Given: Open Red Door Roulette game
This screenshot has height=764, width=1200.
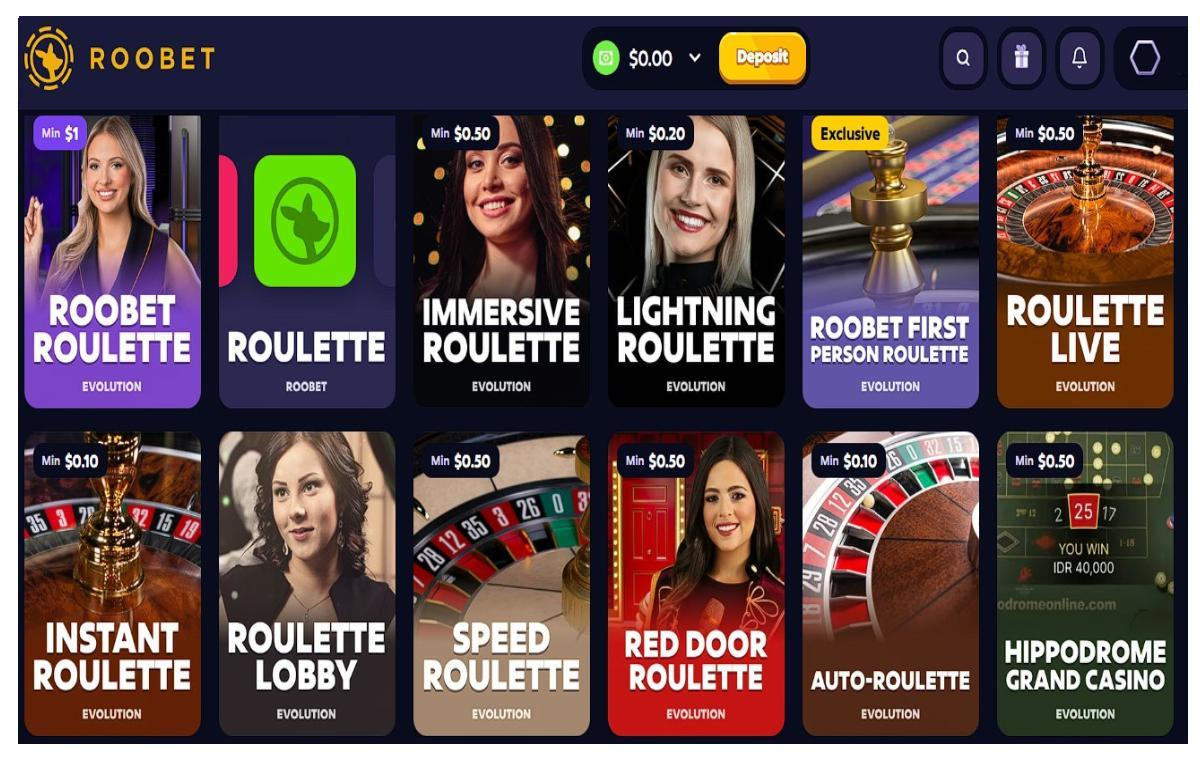Looking at the screenshot, I should coord(696,584).
